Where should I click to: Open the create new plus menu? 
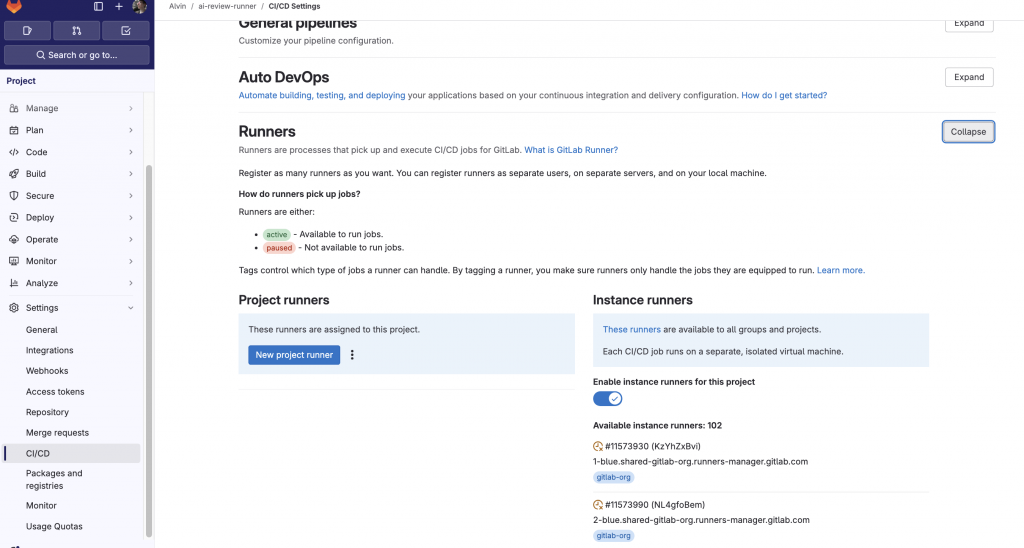coord(119,7)
